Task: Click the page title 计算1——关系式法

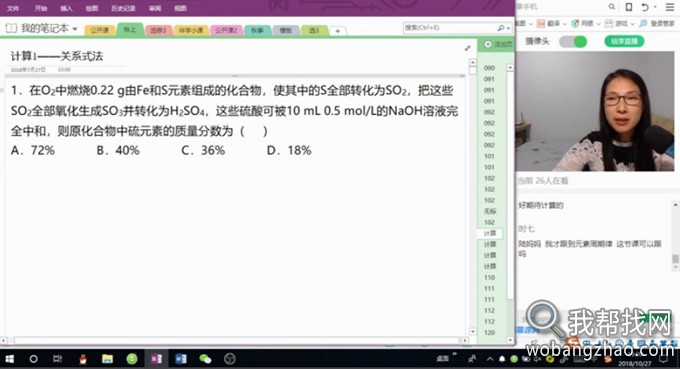Action: click(57, 56)
